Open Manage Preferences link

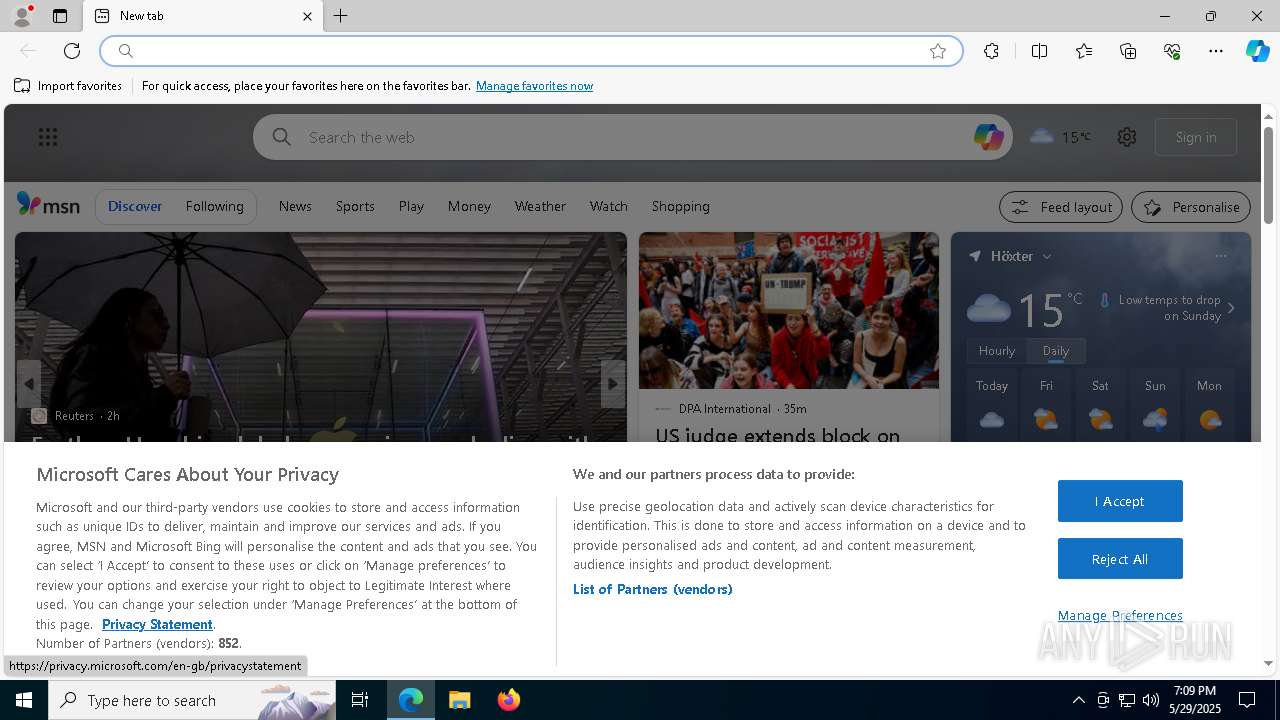click(1120, 615)
